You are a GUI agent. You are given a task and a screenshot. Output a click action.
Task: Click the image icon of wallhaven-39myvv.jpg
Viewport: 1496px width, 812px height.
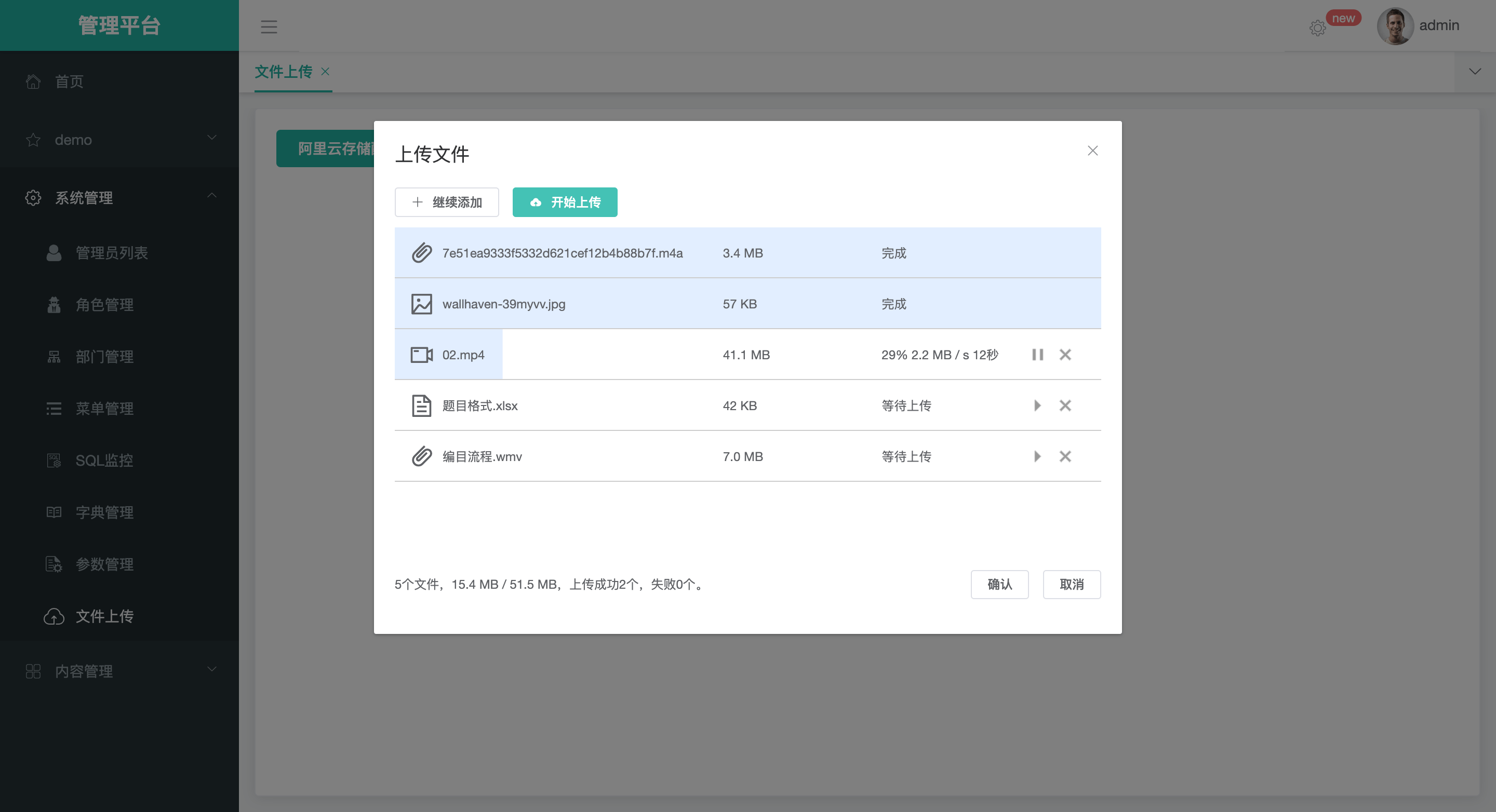[x=422, y=304]
